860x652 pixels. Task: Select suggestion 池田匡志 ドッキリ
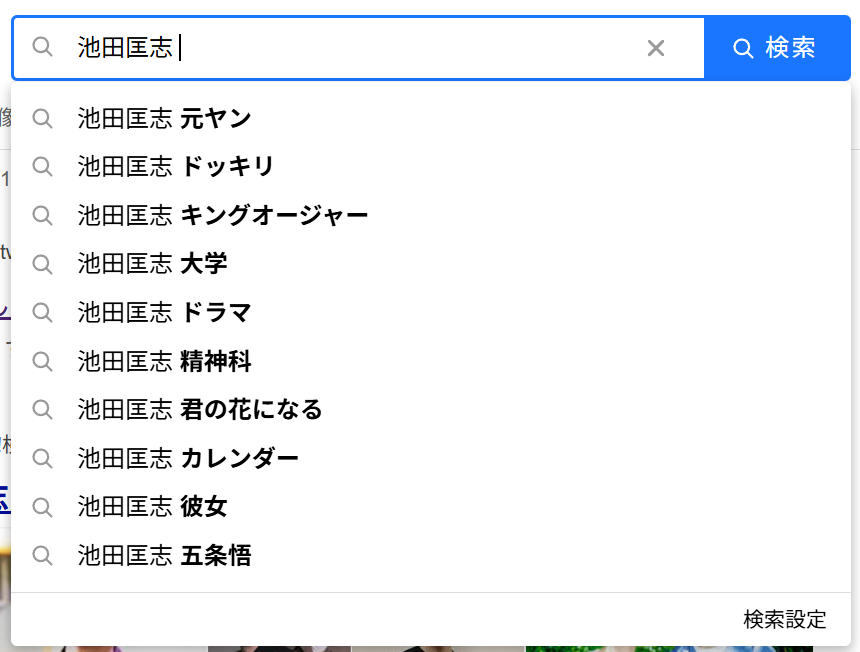tap(431, 167)
